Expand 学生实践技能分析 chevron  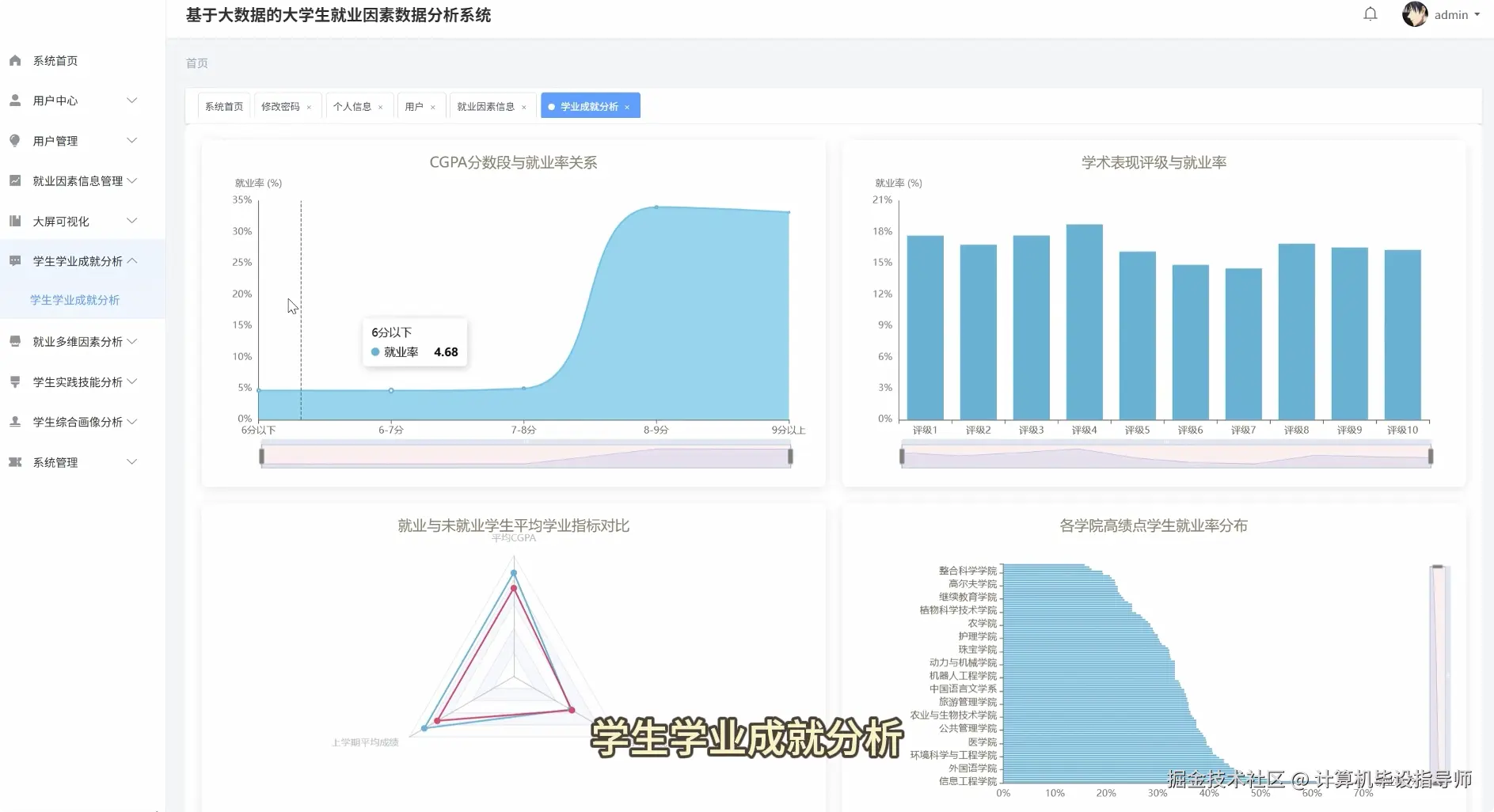click(132, 381)
